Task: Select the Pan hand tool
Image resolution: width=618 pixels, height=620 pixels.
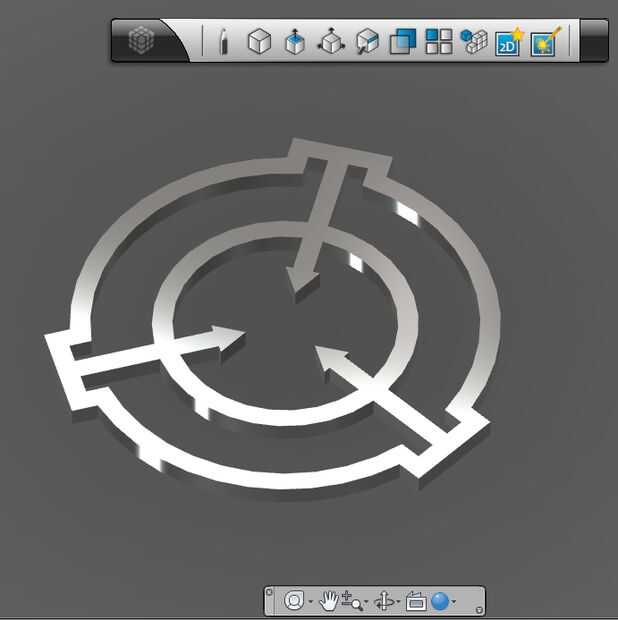Action: click(x=329, y=601)
